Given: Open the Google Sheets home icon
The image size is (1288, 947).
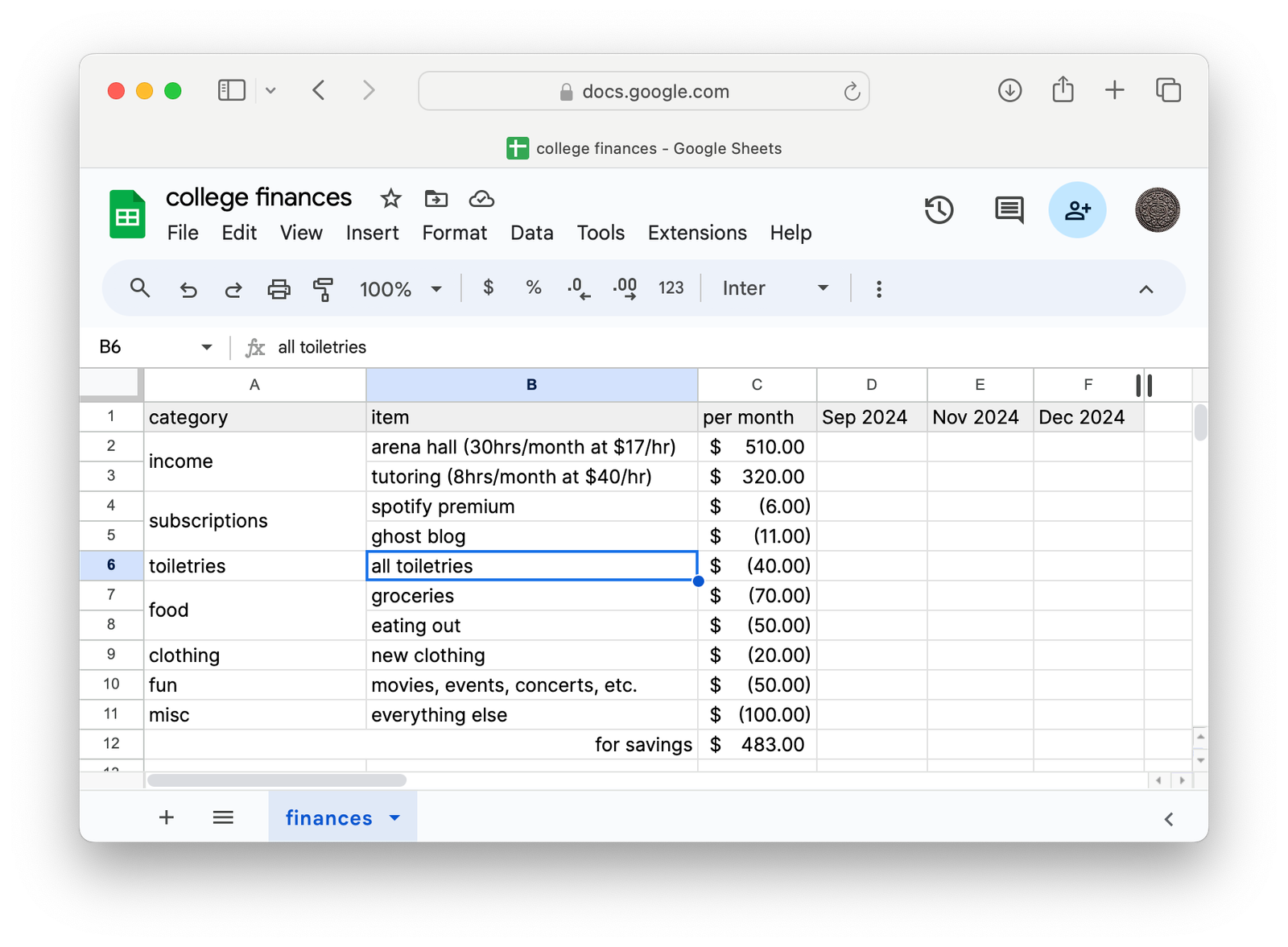Looking at the screenshot, I should [127, 214].
